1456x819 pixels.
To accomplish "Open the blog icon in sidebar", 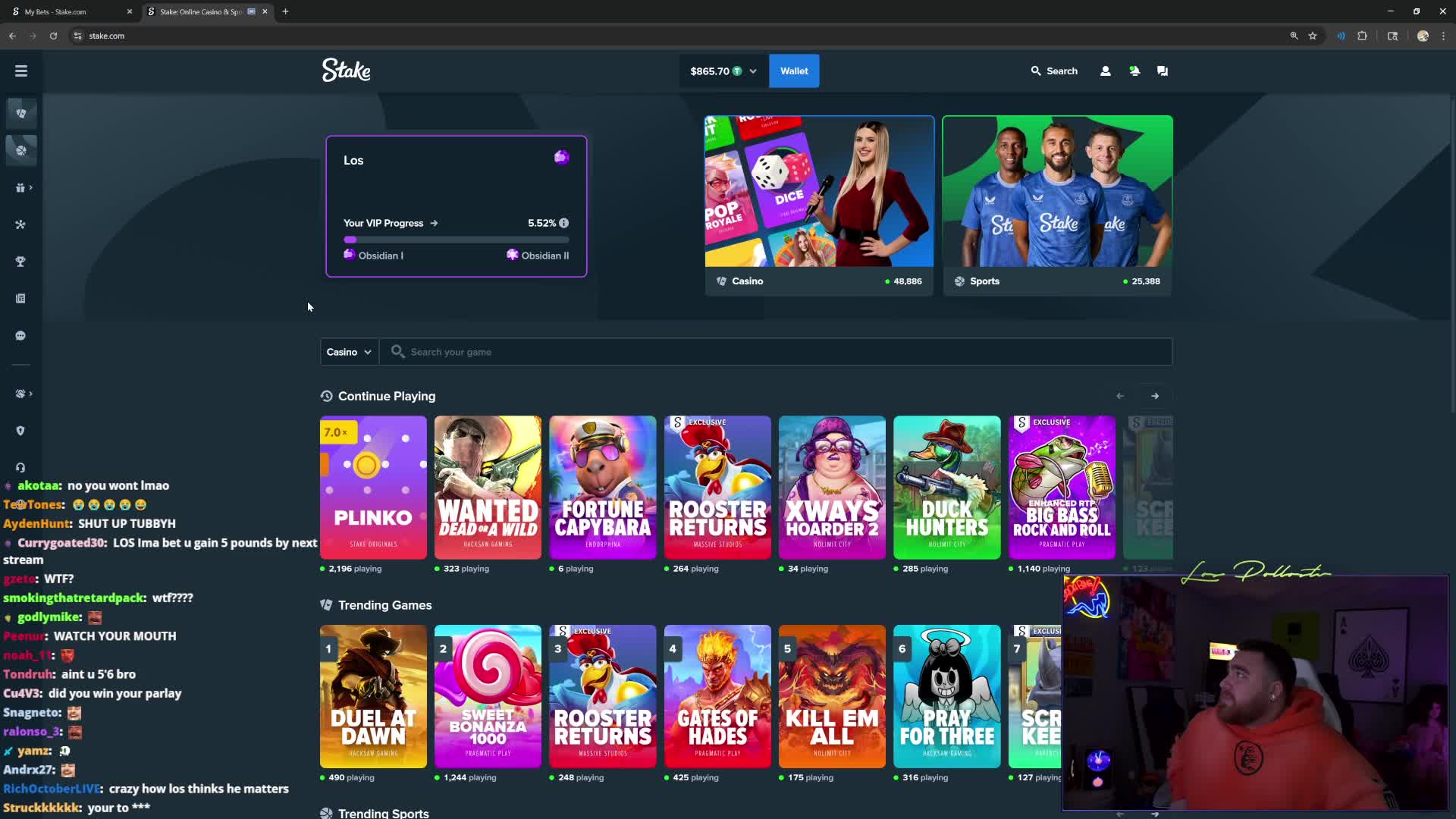I will point(20,299).
